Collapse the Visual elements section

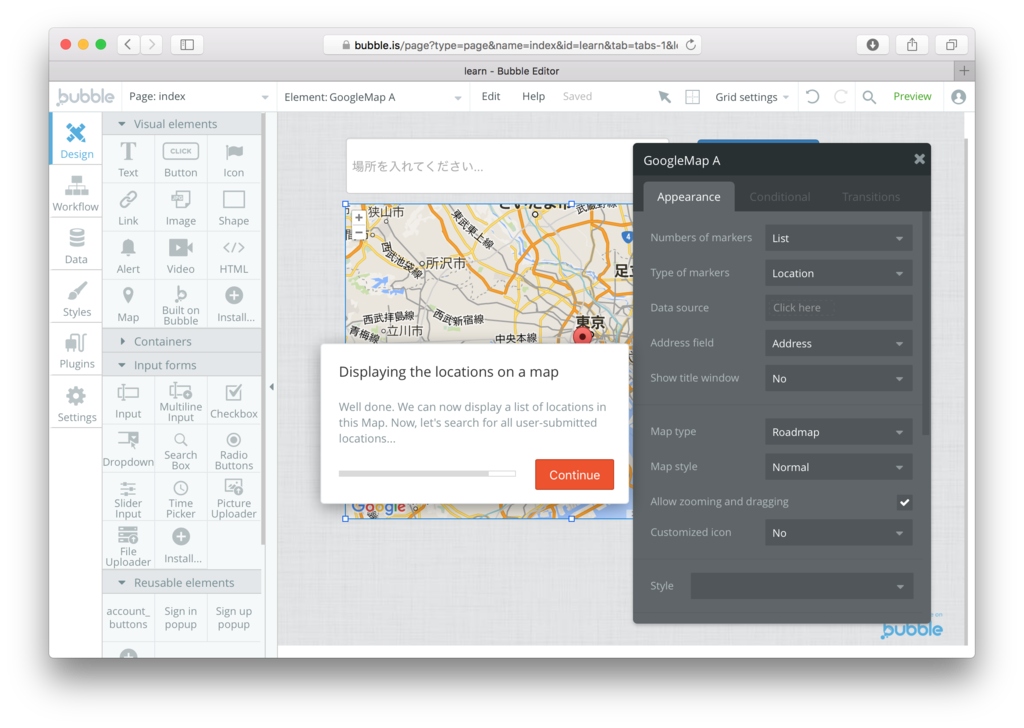[182, 123]
